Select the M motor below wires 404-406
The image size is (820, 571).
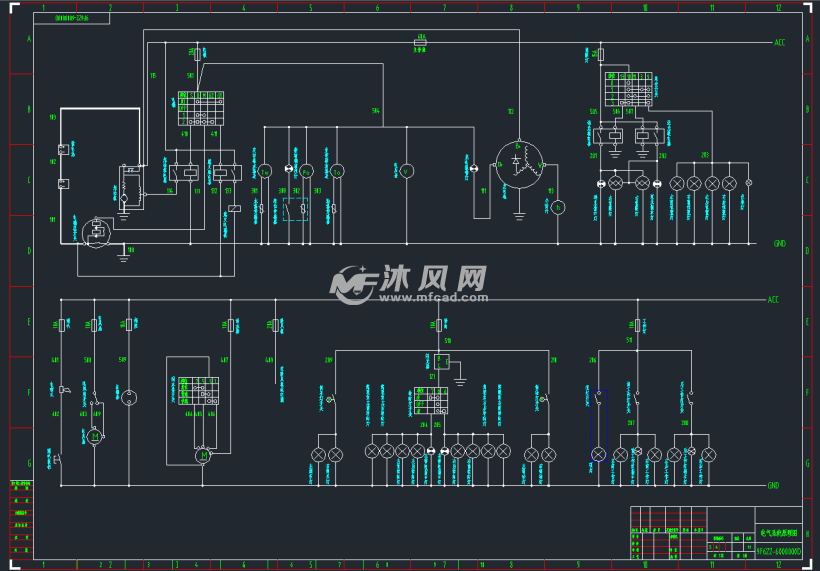tap(203, 456)
